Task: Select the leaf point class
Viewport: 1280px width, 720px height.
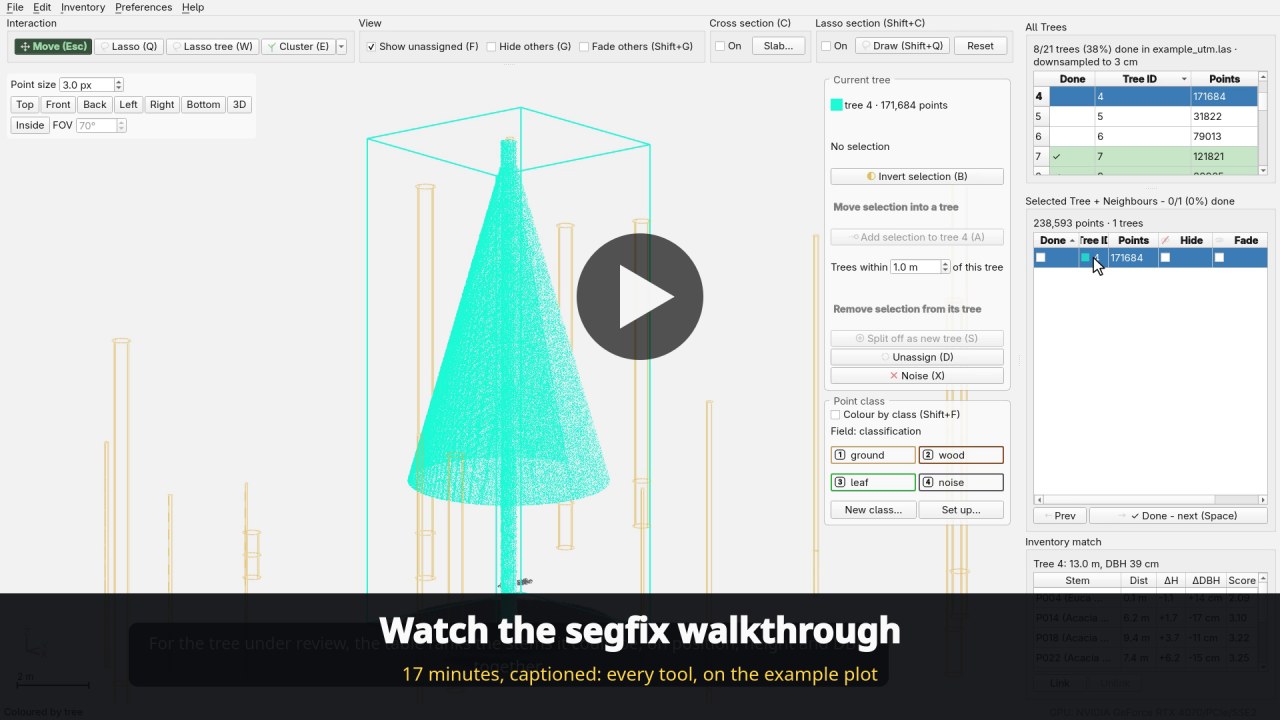Action: tap(873, 482)
